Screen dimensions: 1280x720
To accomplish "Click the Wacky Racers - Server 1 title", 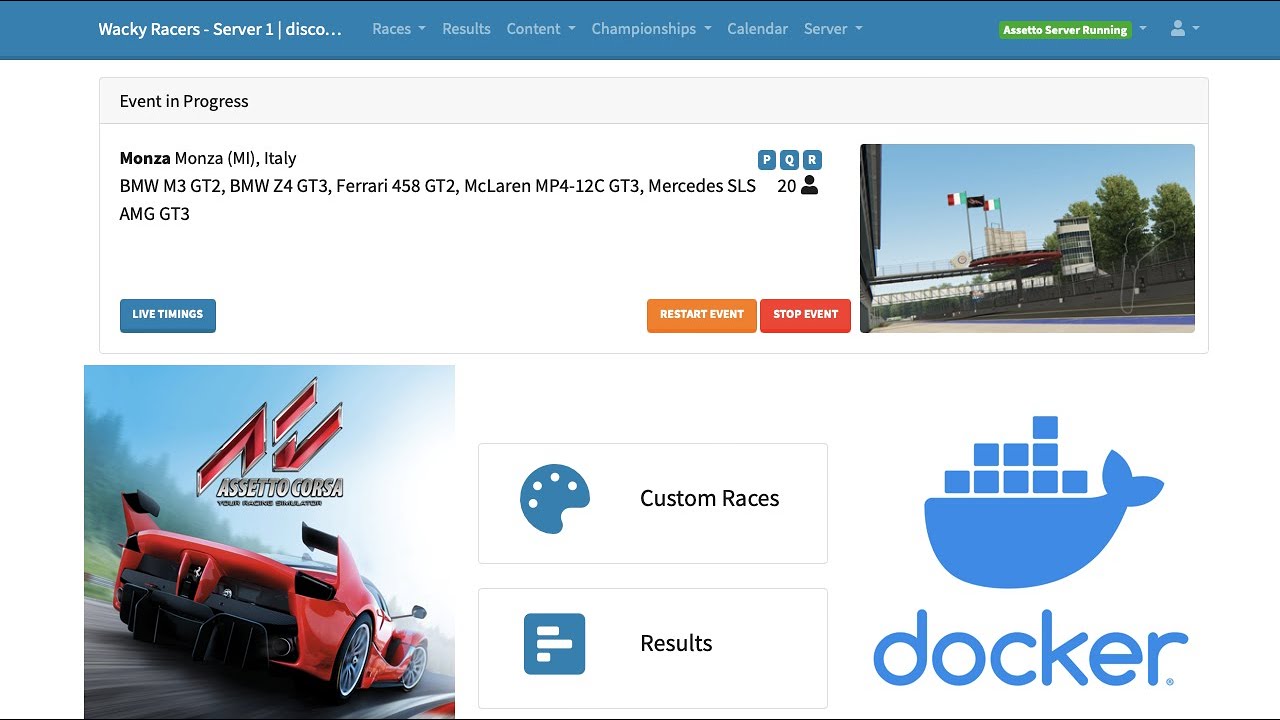I will (220, 29).
